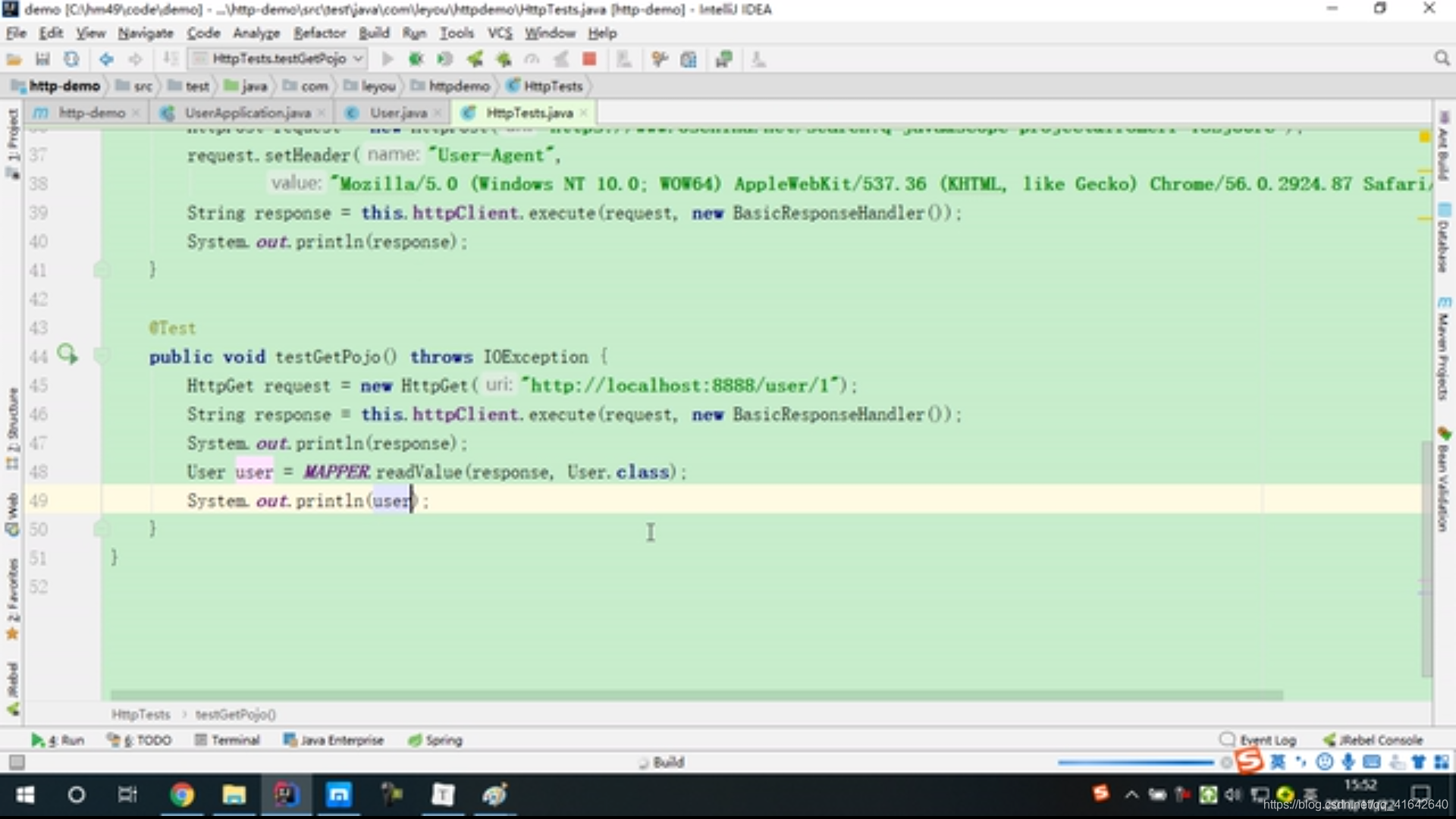Open the Terminal tool window
1456x819 pixels.
click(x=227, y=740)
